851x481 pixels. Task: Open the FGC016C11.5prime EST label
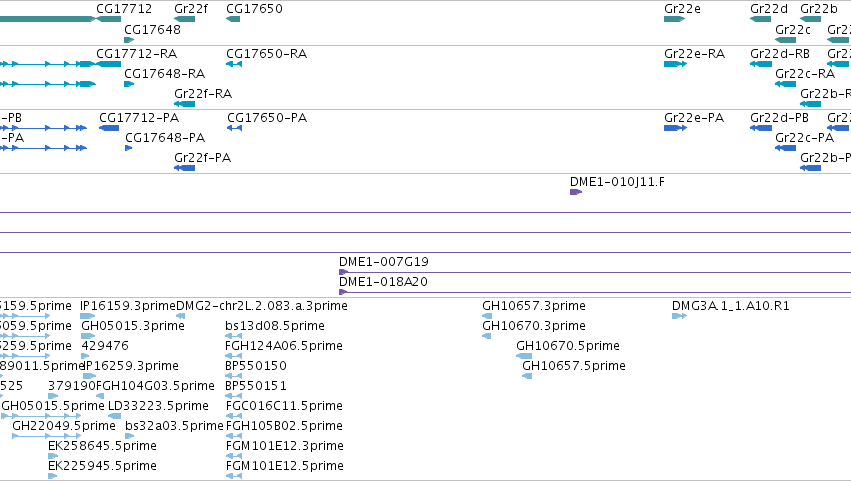284,406
